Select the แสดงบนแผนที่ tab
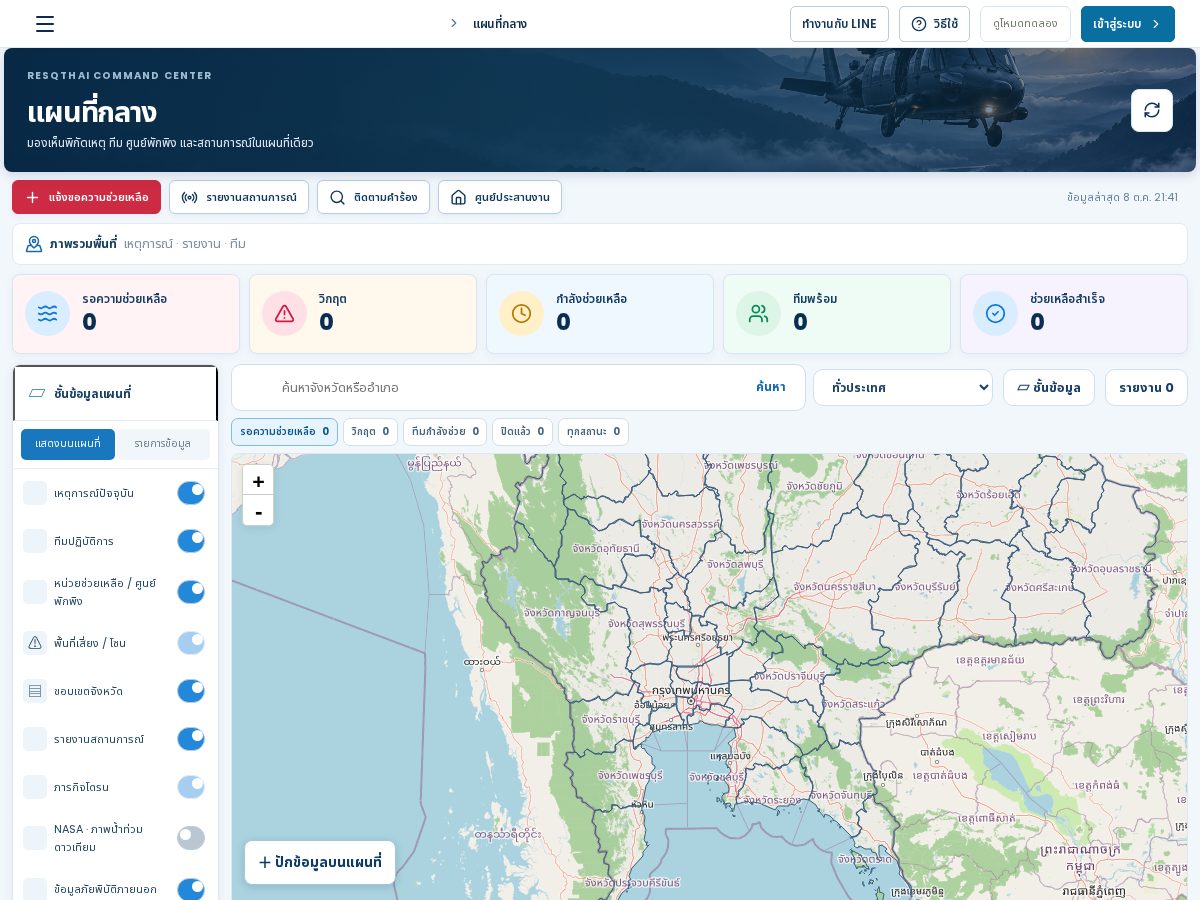This screenshot has height=900, width=1200. click(68, 444)
